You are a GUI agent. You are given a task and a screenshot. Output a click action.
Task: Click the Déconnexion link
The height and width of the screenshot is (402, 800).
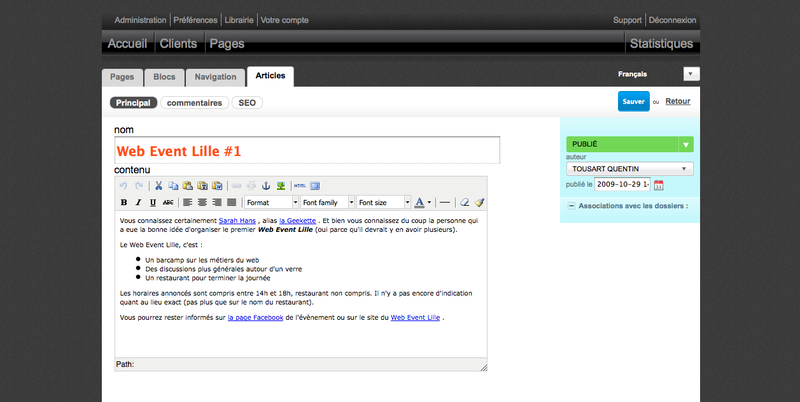(672, 20)
